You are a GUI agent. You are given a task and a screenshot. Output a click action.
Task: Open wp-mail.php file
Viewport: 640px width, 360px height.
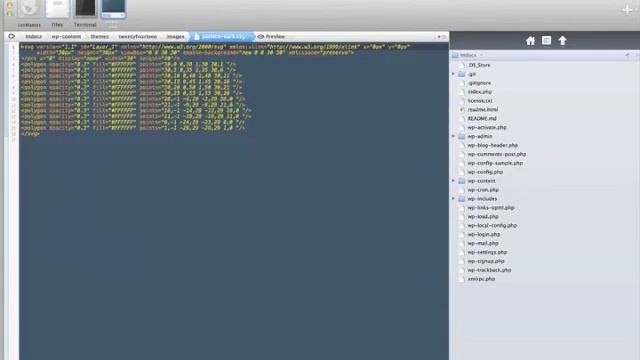483,243
